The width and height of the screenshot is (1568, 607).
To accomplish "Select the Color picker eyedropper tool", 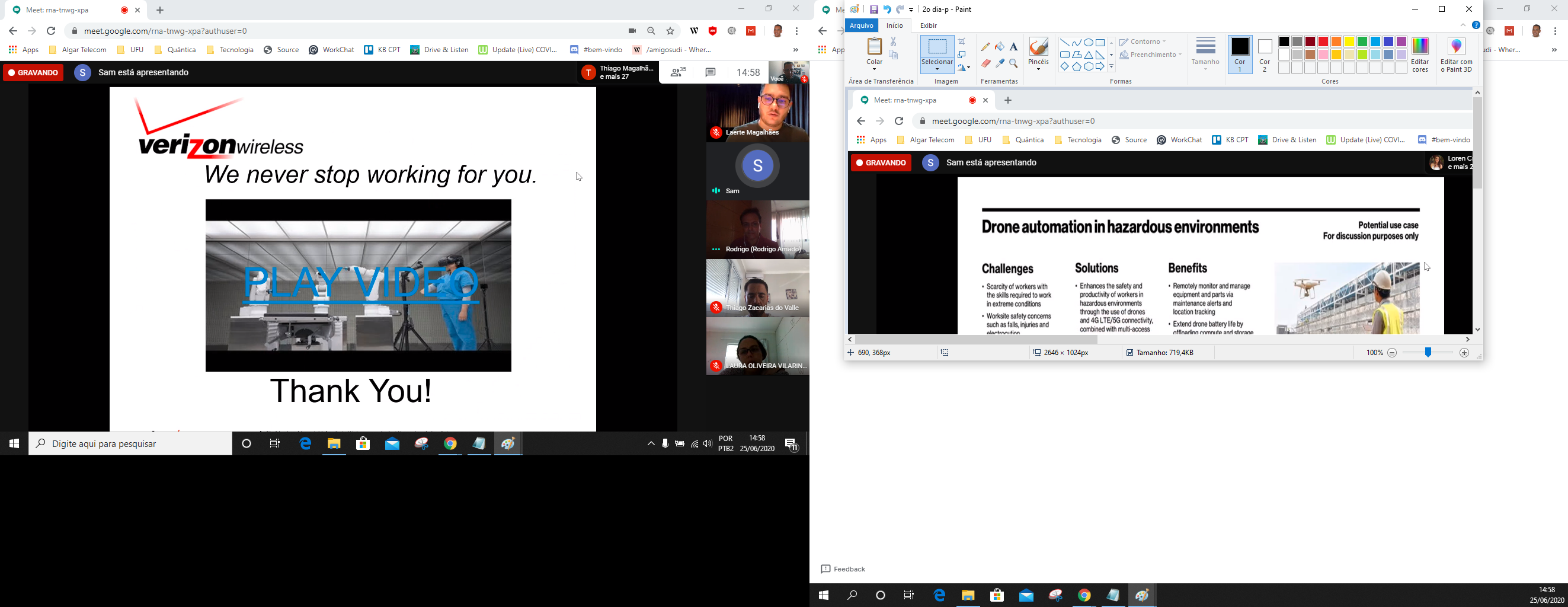I will pos(1000,63).
